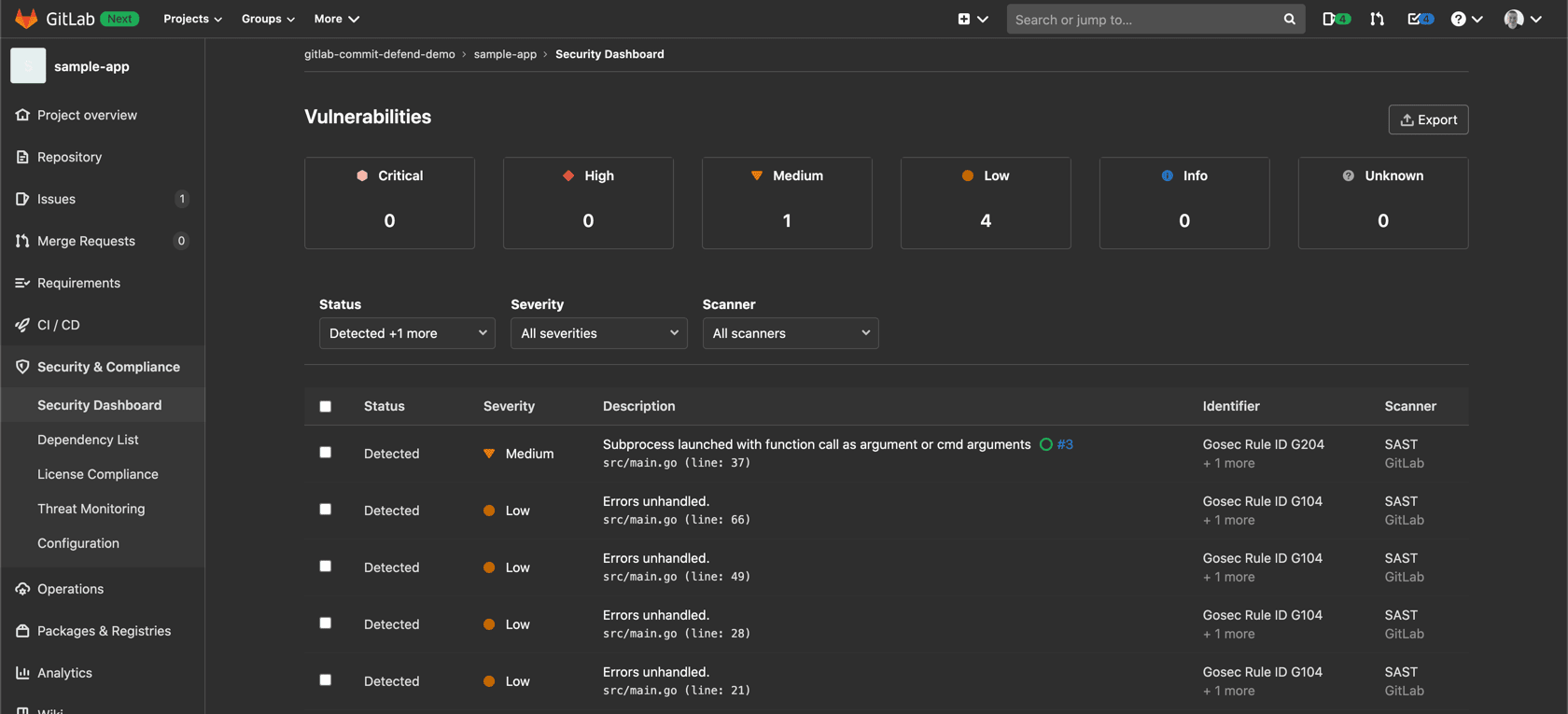The image size is (1568, 714).
Task: Click the Issues sidebar icon
Action: [22, 199]
